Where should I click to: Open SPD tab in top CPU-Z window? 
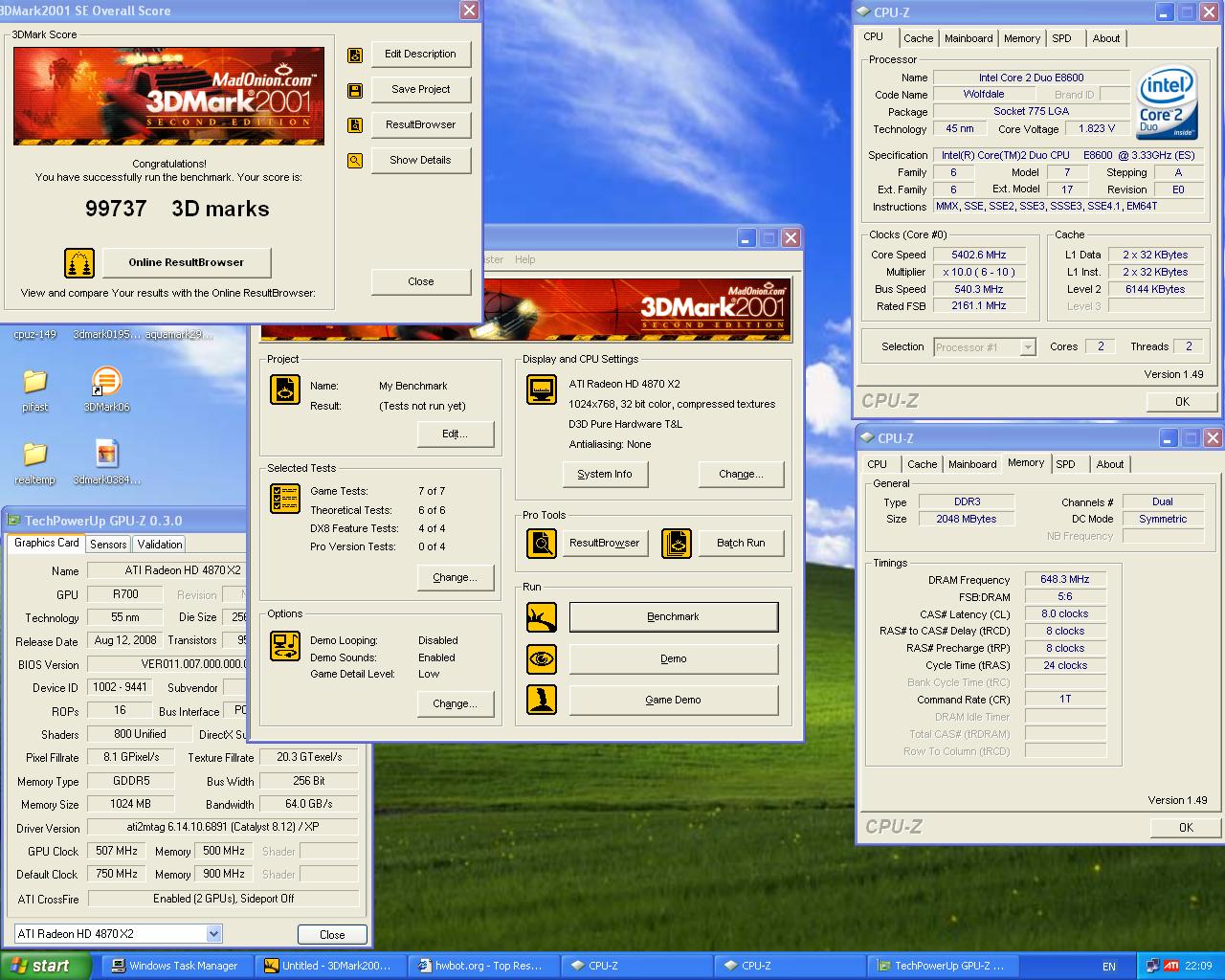coord(1062,38)
